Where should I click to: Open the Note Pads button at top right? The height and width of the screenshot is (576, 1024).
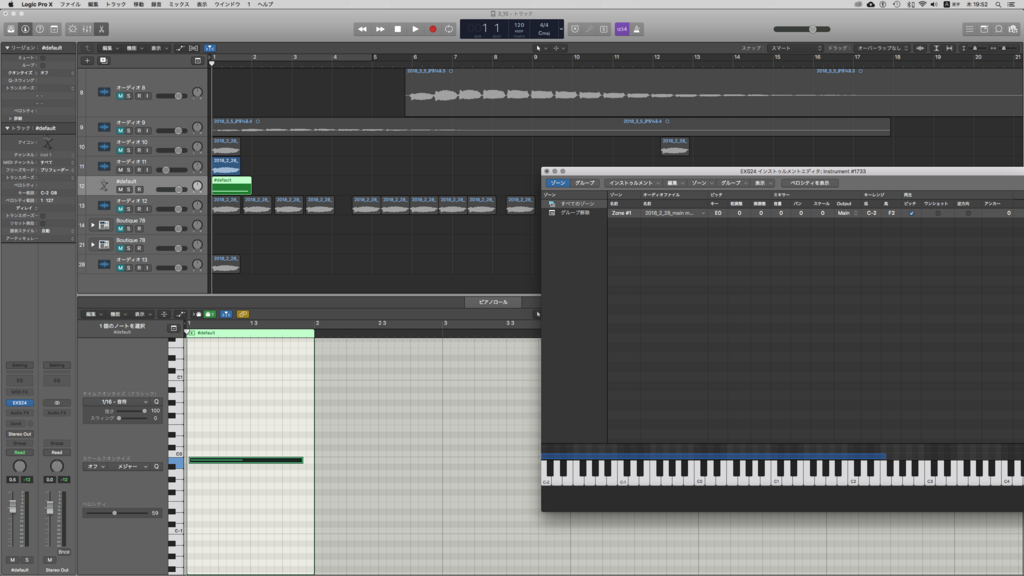(984, 29)
